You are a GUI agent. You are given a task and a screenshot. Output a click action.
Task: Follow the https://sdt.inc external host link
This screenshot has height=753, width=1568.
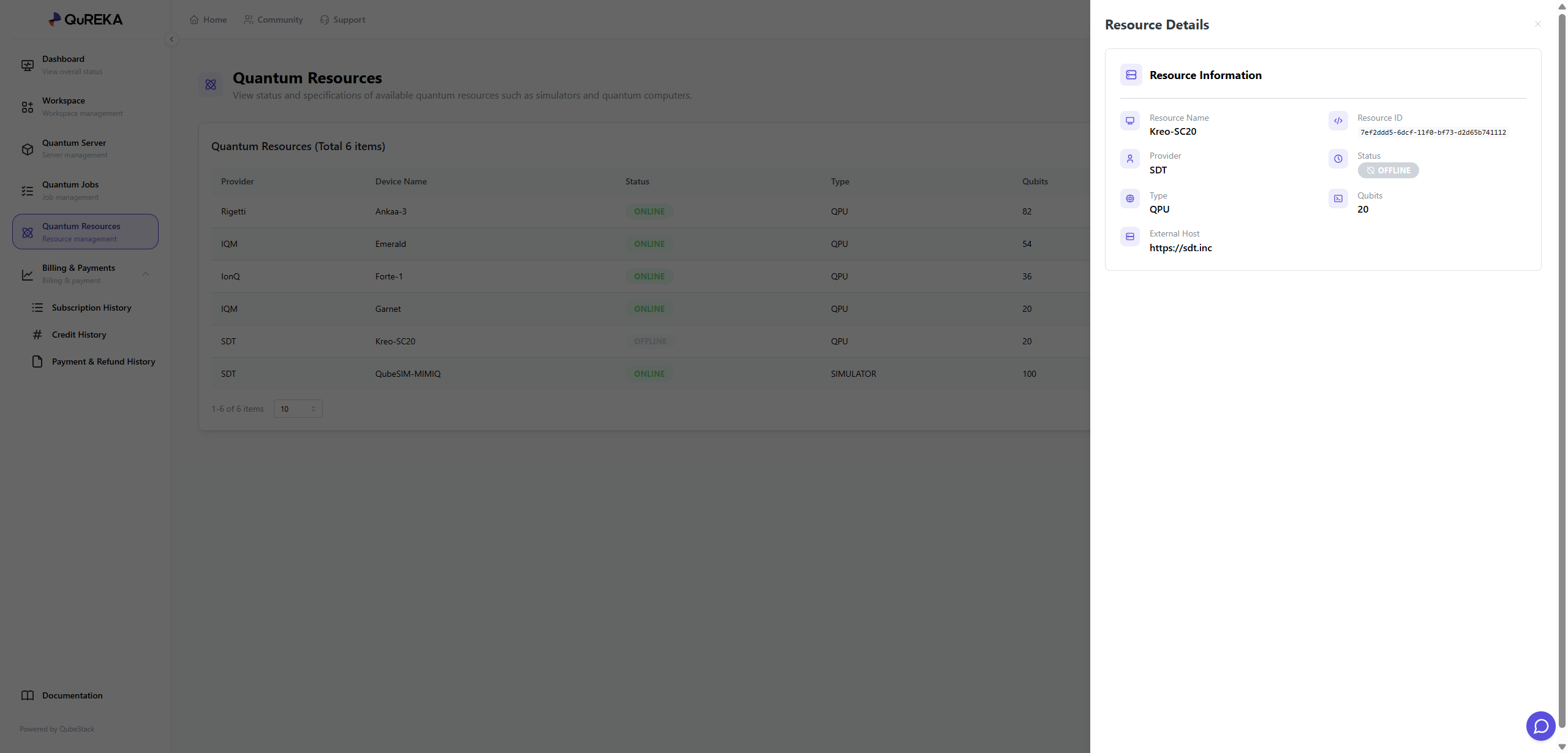(1180, 248)
